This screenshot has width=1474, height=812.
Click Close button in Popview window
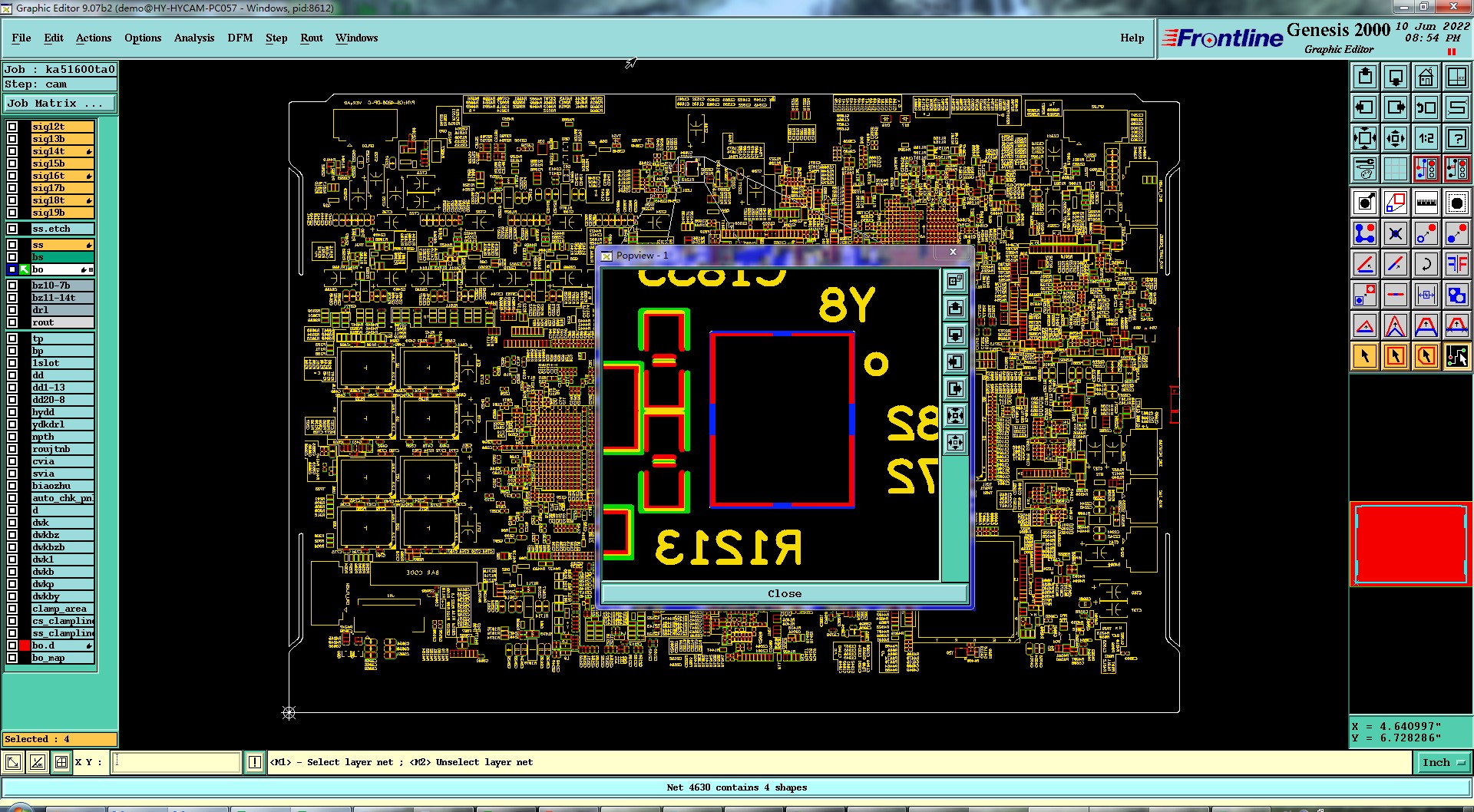784,593
